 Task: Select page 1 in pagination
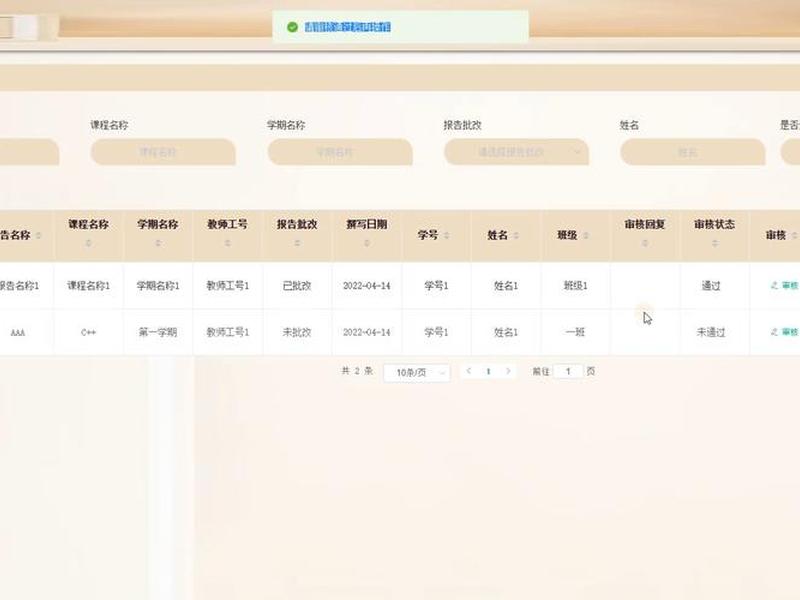click(488, 371)
